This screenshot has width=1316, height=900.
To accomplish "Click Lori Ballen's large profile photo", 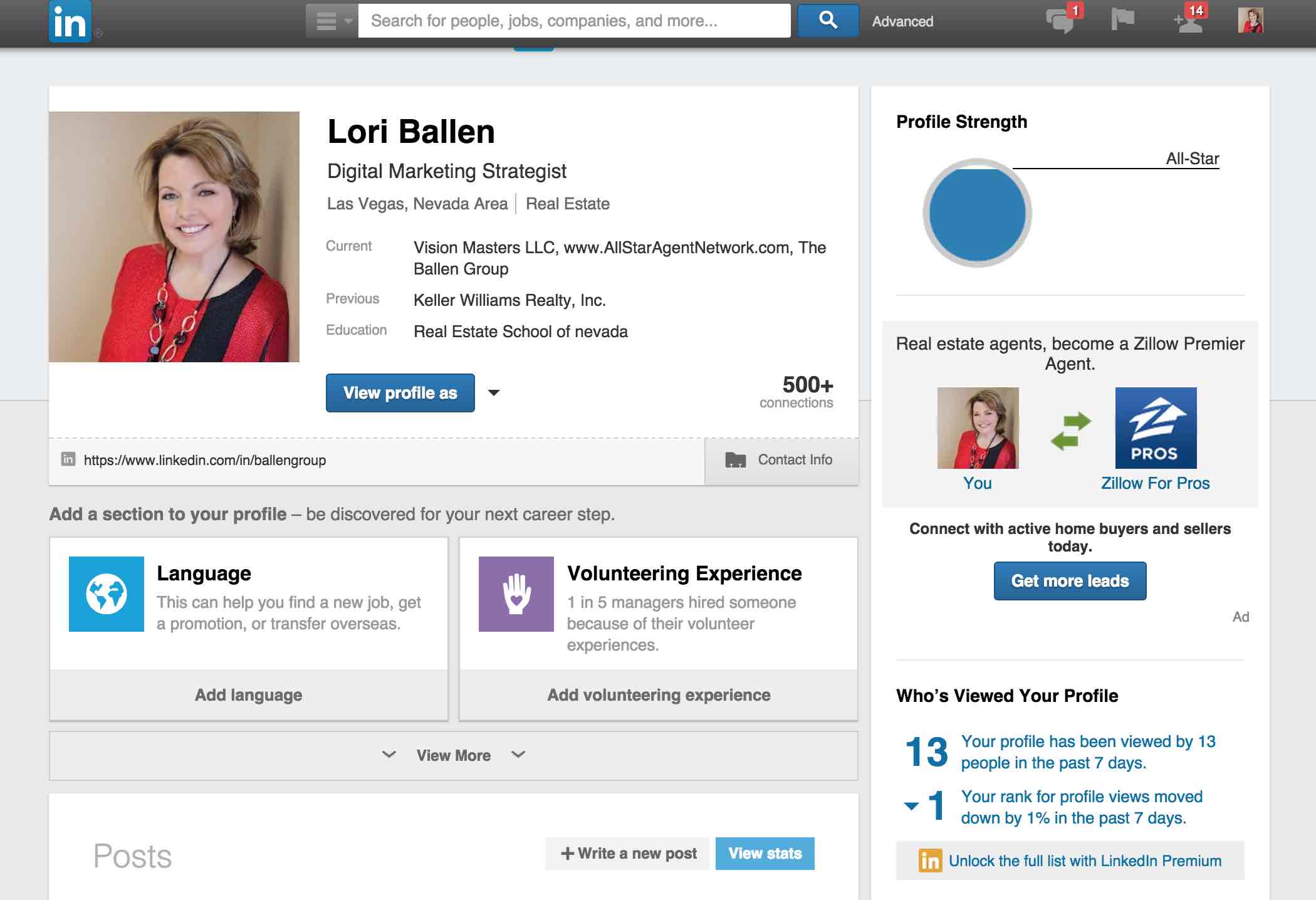I will (x=174, y=237).
